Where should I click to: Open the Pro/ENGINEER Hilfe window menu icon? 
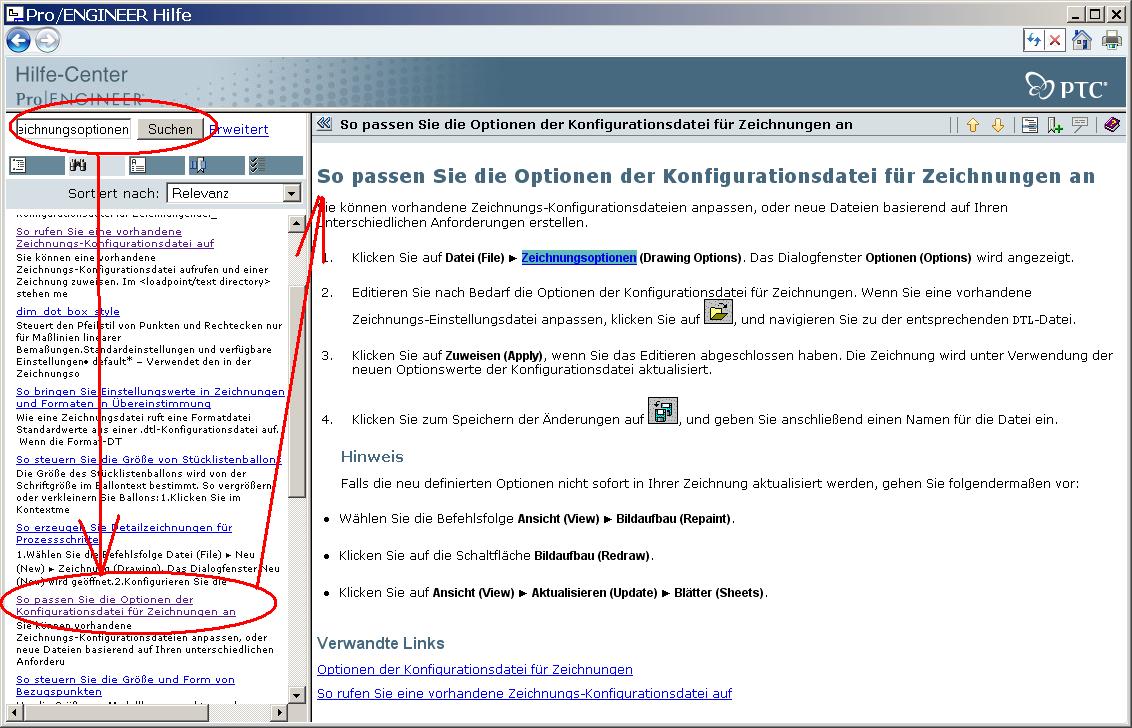[14, 14]
